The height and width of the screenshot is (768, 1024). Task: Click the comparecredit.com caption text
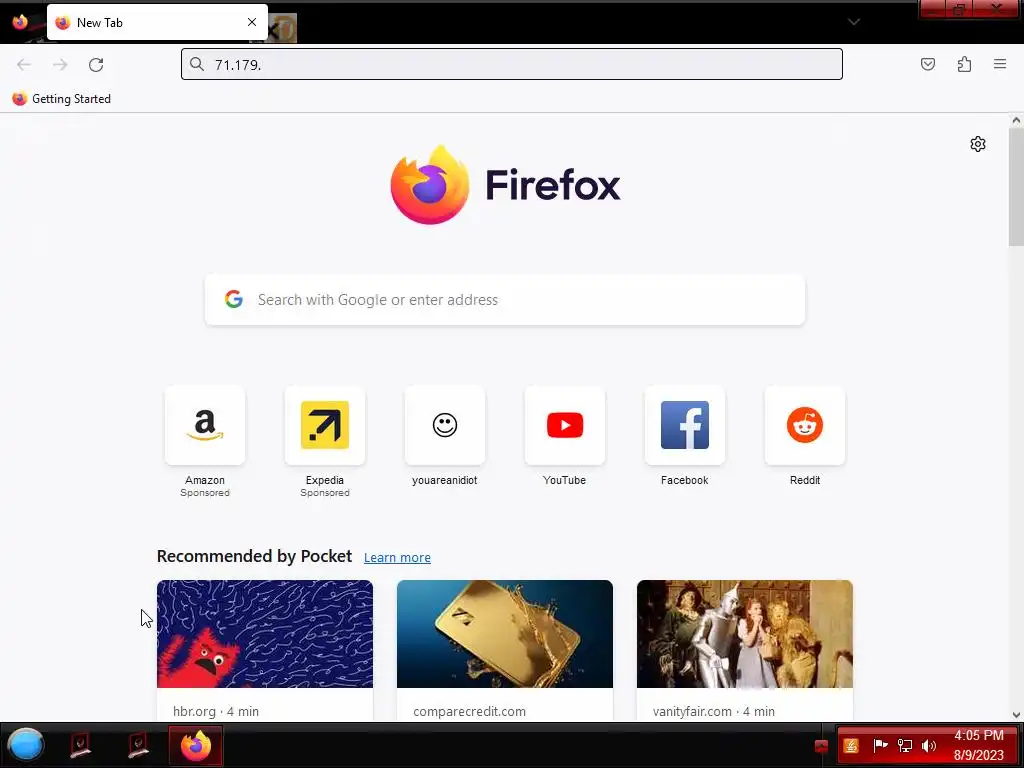(469, 711)
